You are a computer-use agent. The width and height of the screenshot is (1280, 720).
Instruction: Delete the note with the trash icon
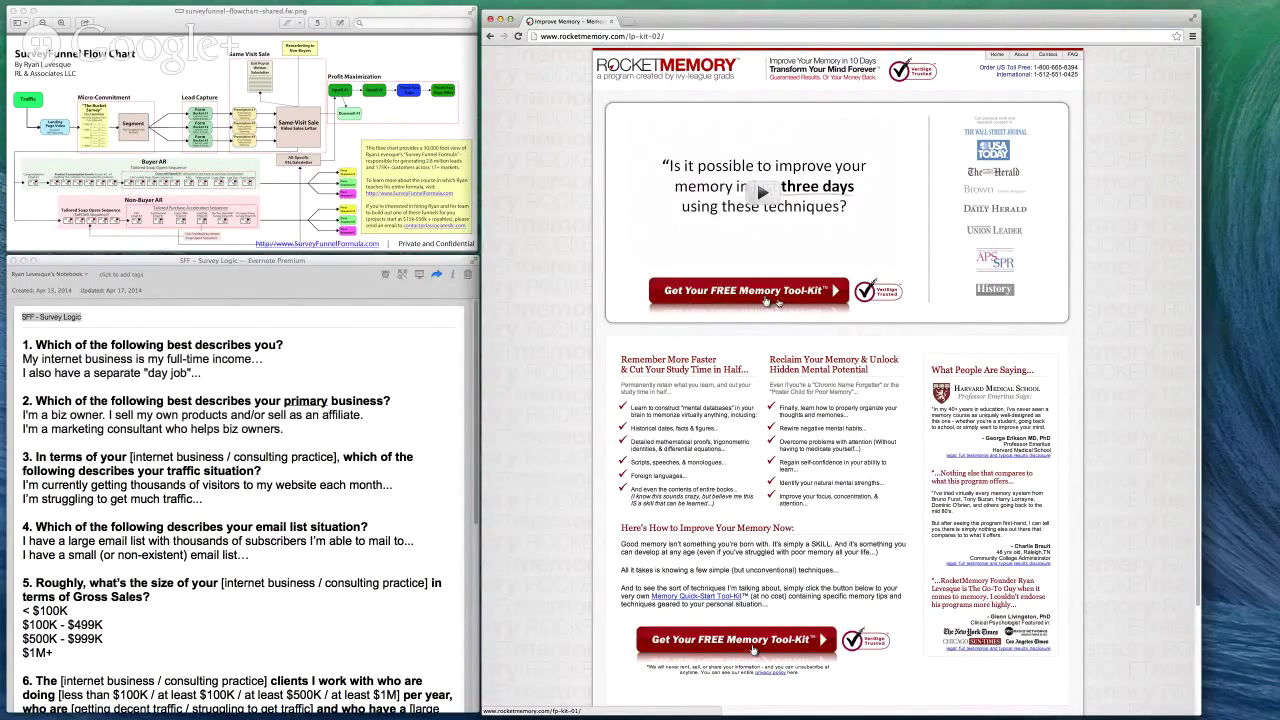[467, 274]
